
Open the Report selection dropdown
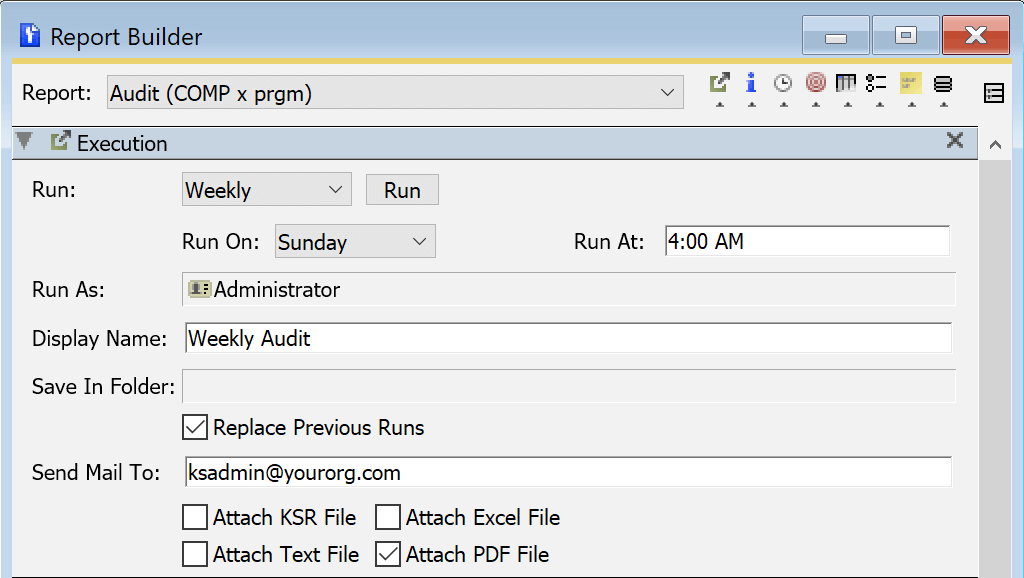click(670, 91)
